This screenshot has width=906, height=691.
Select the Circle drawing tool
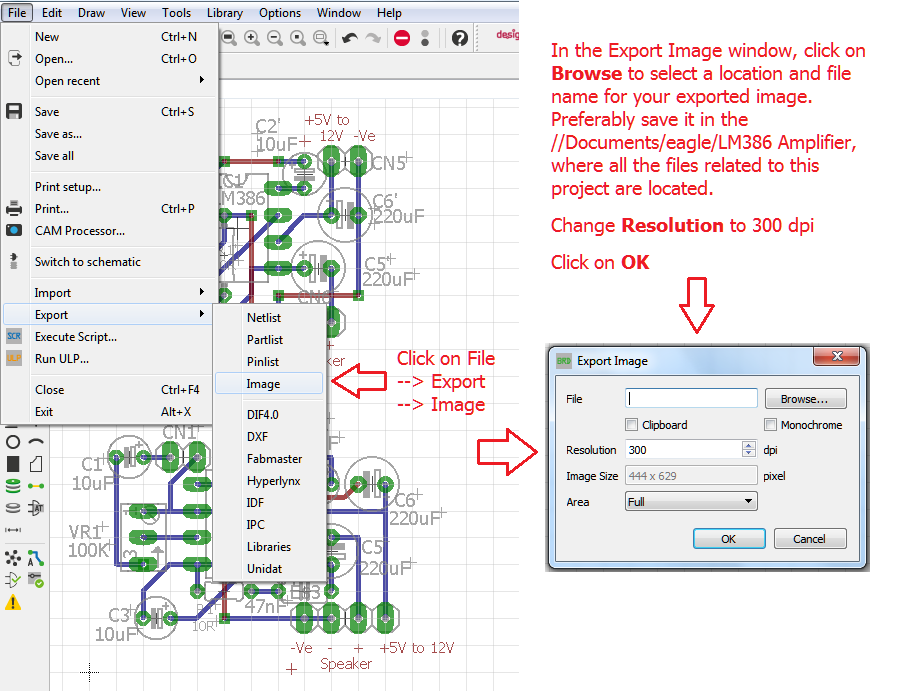click(12, 442)
